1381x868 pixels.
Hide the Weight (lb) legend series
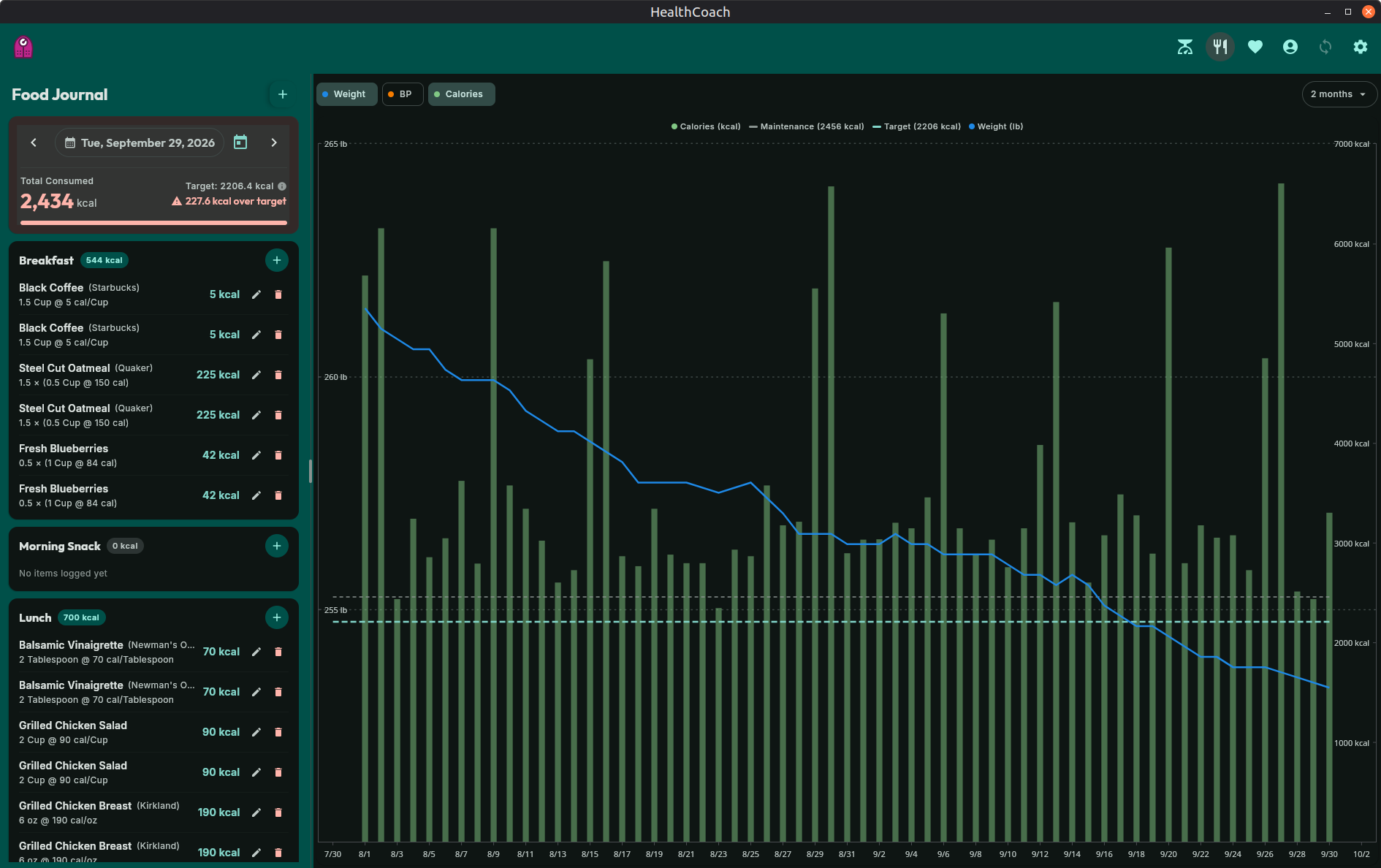996,126
